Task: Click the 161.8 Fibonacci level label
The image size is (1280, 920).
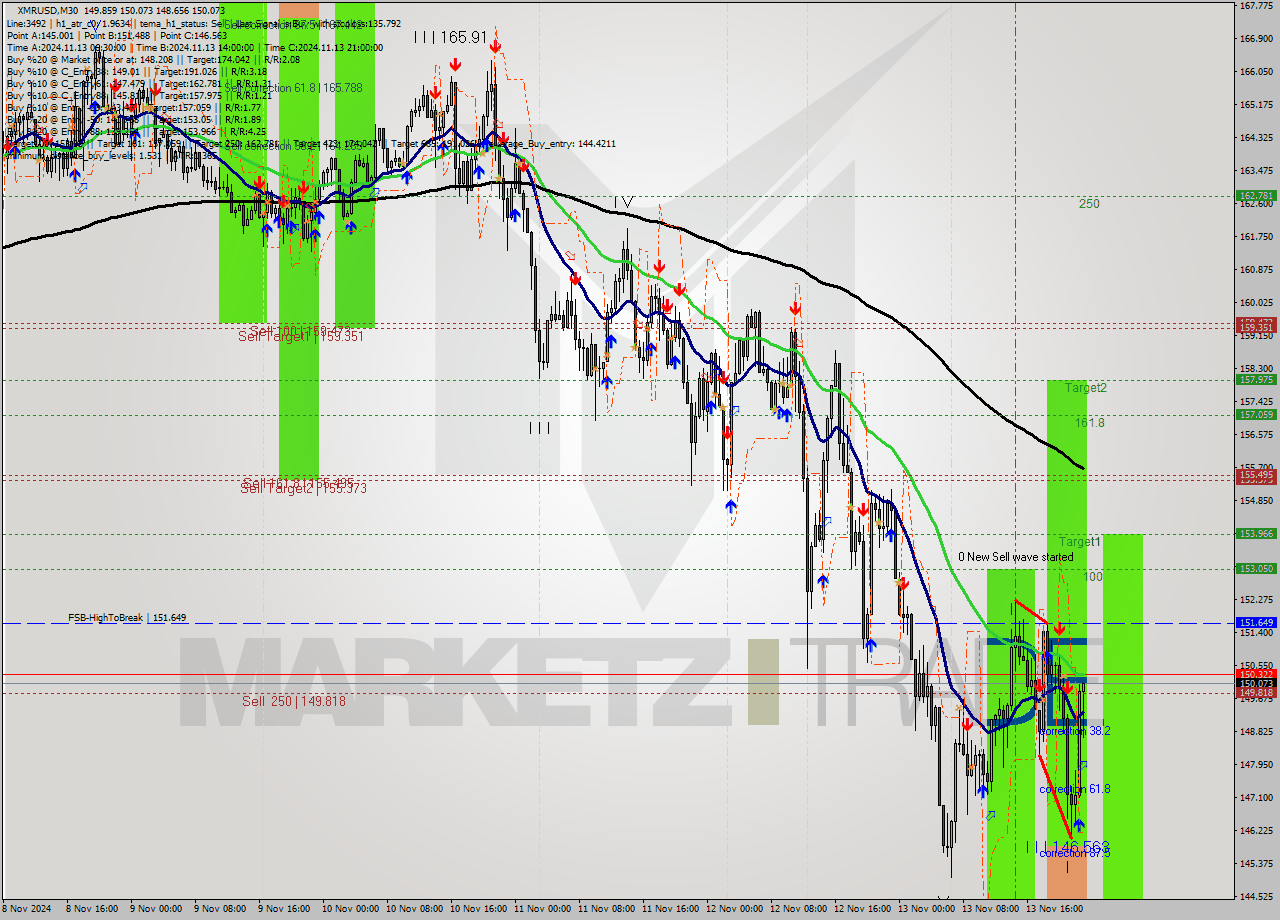Action: click(x=1090, y=423)
